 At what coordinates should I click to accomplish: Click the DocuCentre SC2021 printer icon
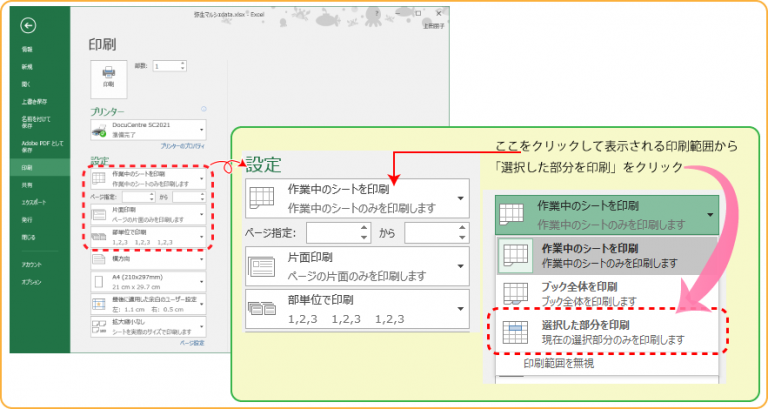[x=99, y=131]
